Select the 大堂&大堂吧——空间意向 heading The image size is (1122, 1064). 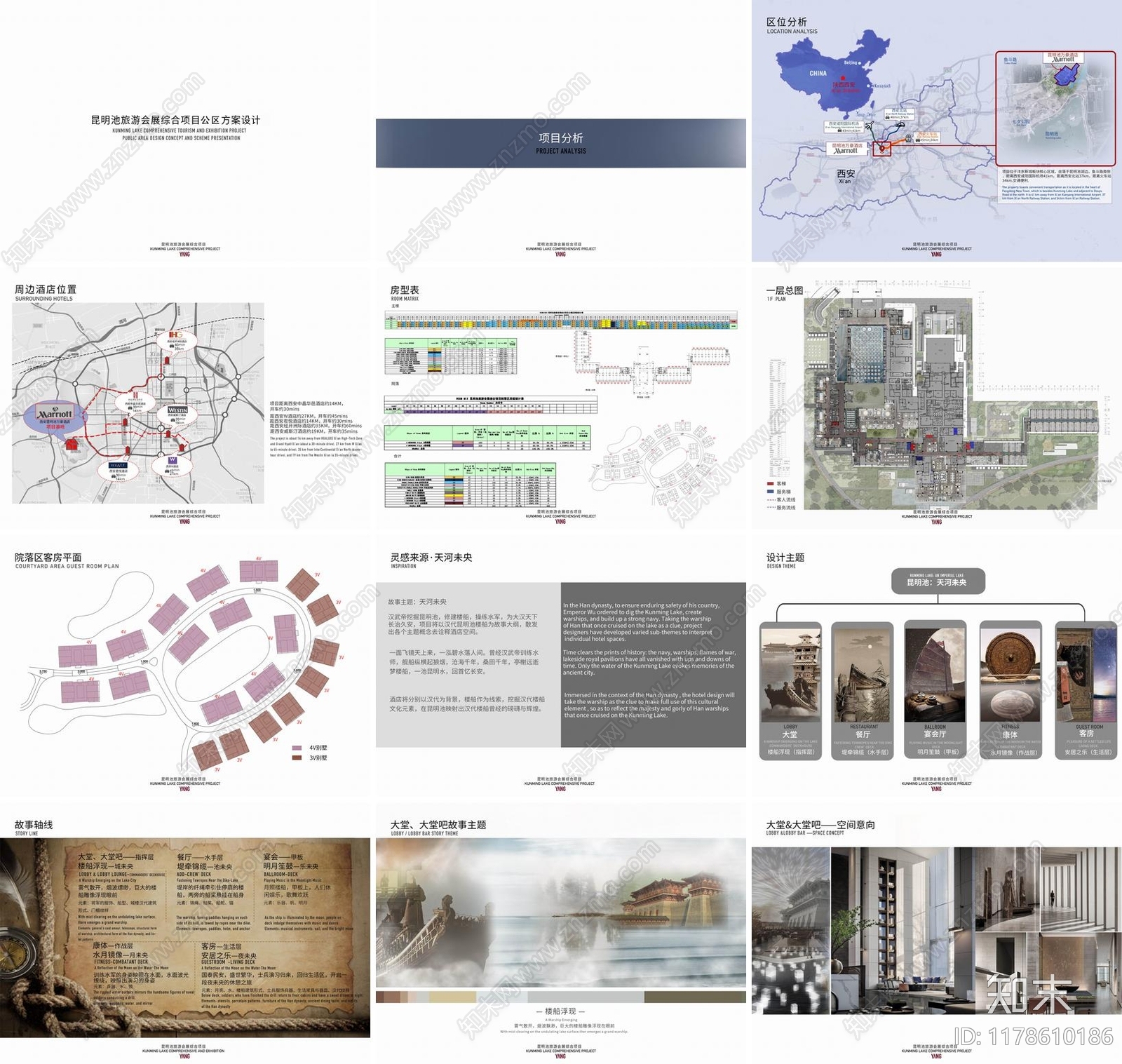[x=820, y=824]
